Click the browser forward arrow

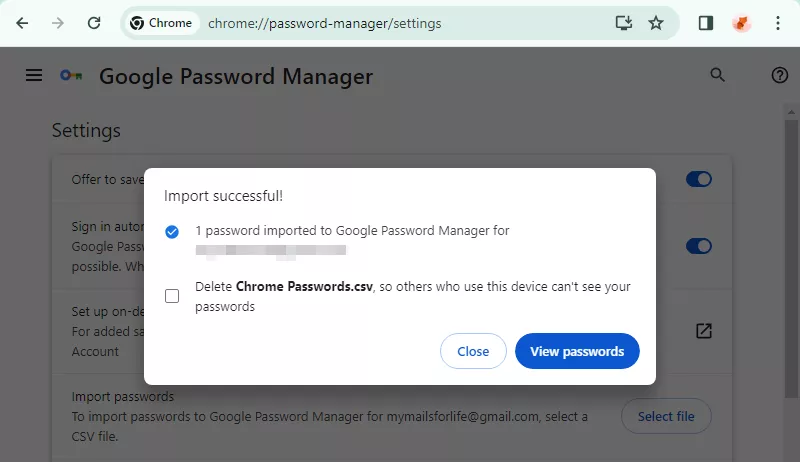tap(58, 23)
